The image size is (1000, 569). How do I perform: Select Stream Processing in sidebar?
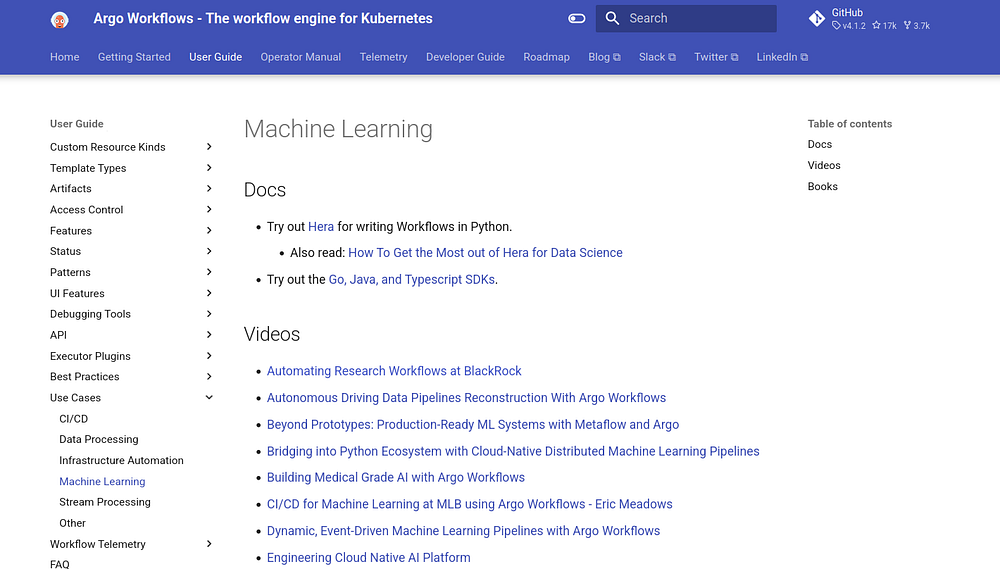tap(105, 502)
